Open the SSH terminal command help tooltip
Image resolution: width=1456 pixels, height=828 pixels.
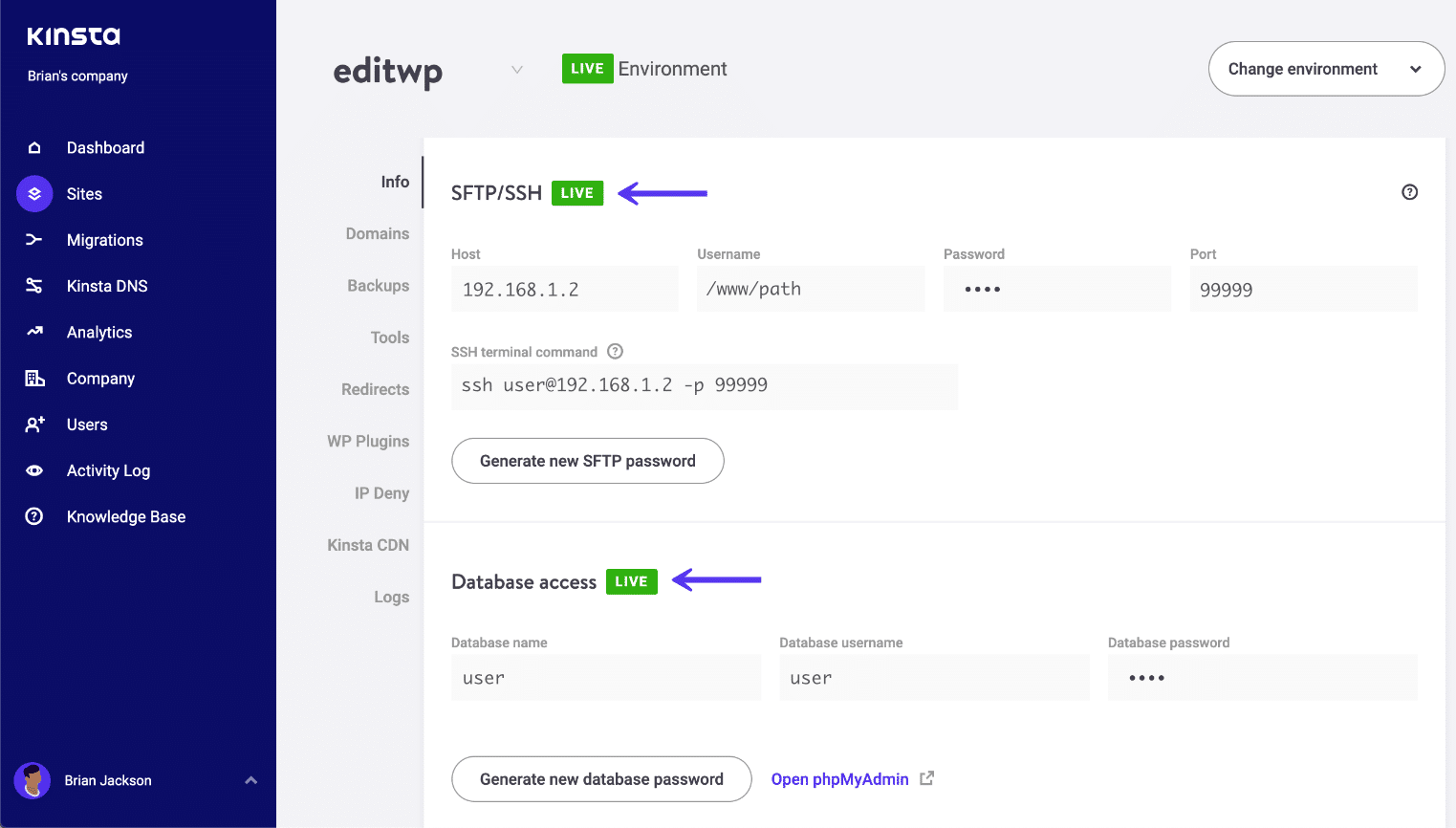[614, 351]
